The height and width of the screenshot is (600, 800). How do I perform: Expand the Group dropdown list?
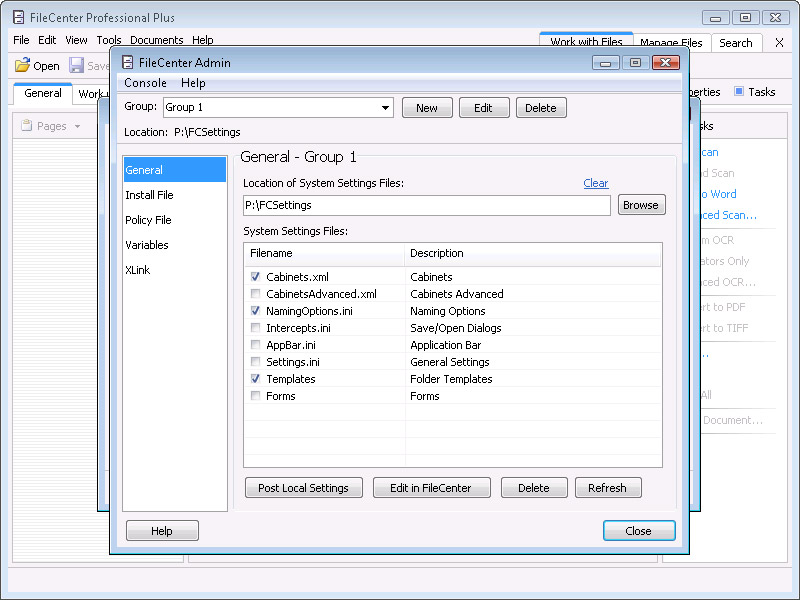pyautogui.click(x=385, y=108)
